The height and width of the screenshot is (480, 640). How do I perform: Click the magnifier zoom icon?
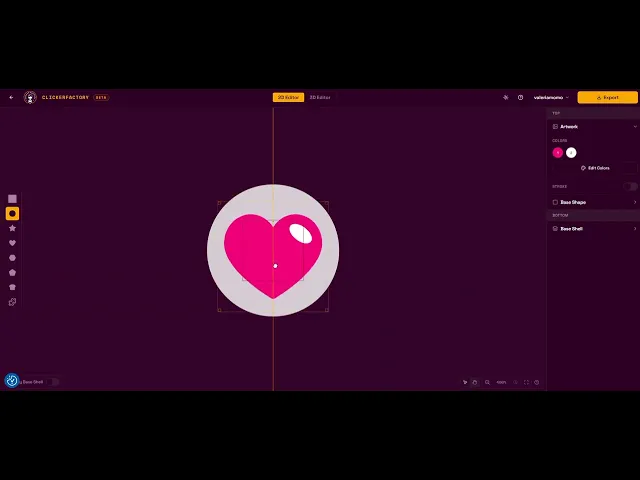click(487, 382)
